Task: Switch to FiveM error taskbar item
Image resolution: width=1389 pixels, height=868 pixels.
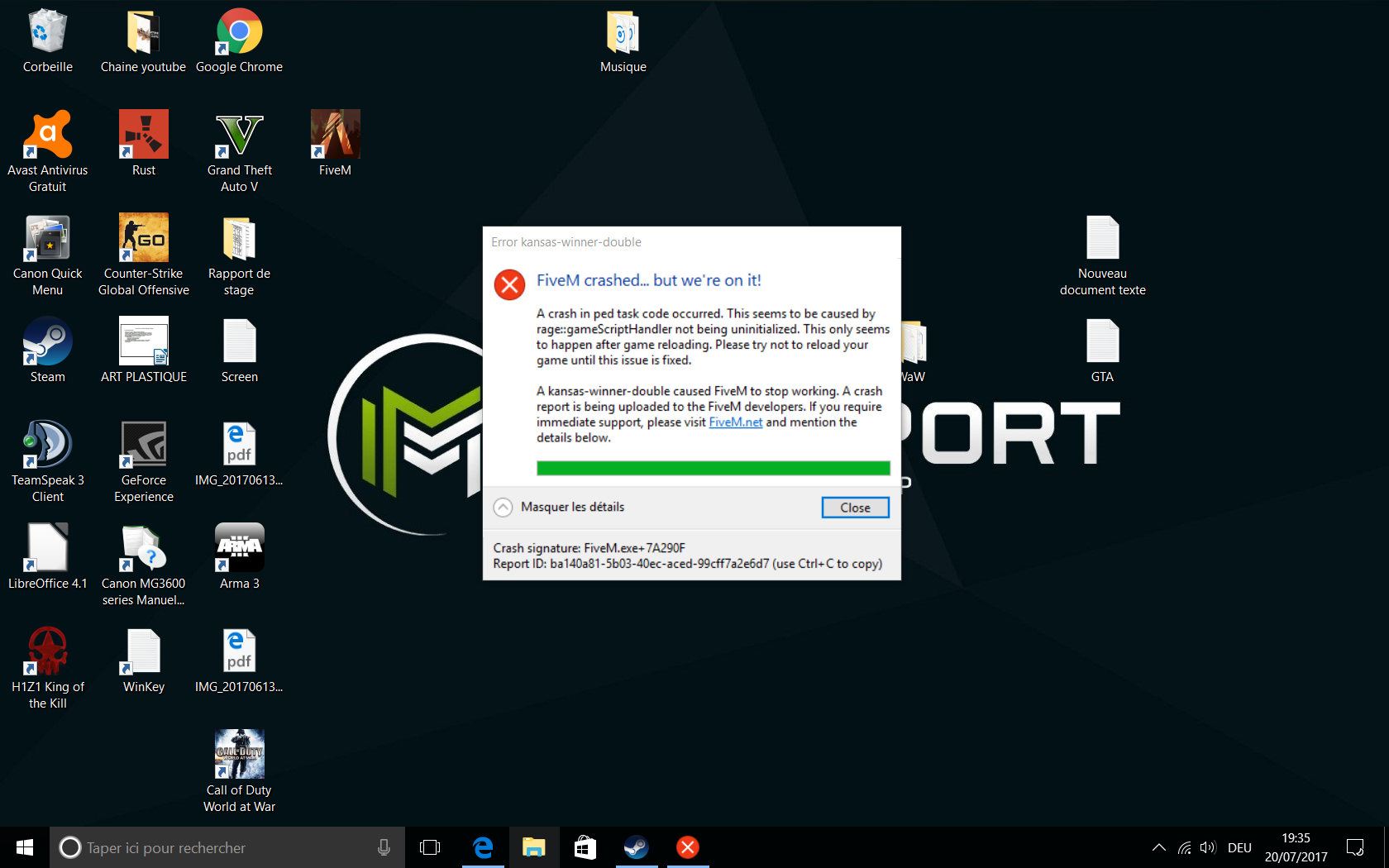Action: point(688,847)
